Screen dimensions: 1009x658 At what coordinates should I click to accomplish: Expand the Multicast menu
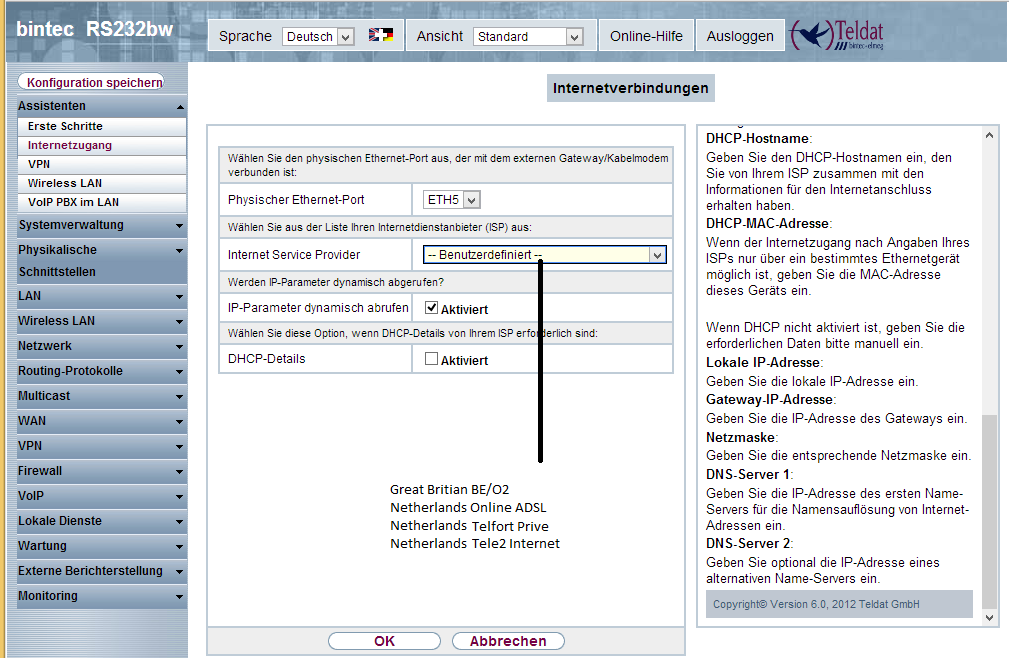102,396
